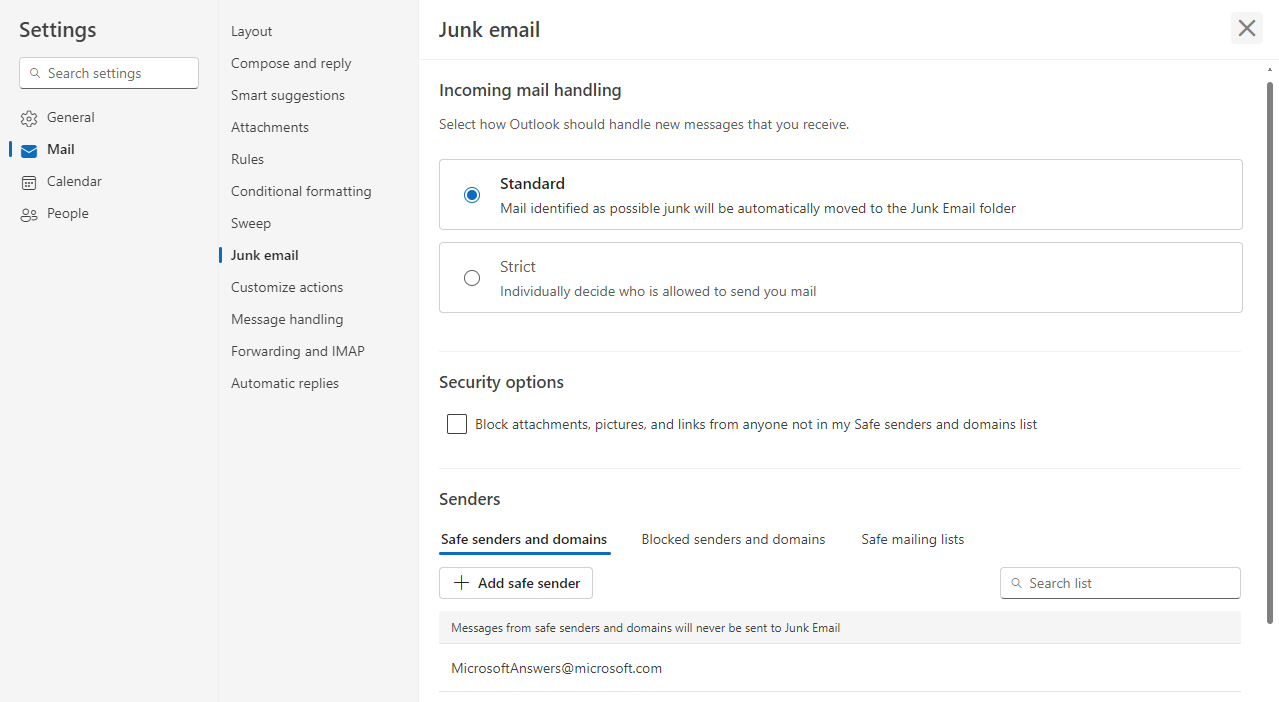The image size is (1279, 702).
Task: Open the Calendar settings category label
Action: (x=74, y=181)
